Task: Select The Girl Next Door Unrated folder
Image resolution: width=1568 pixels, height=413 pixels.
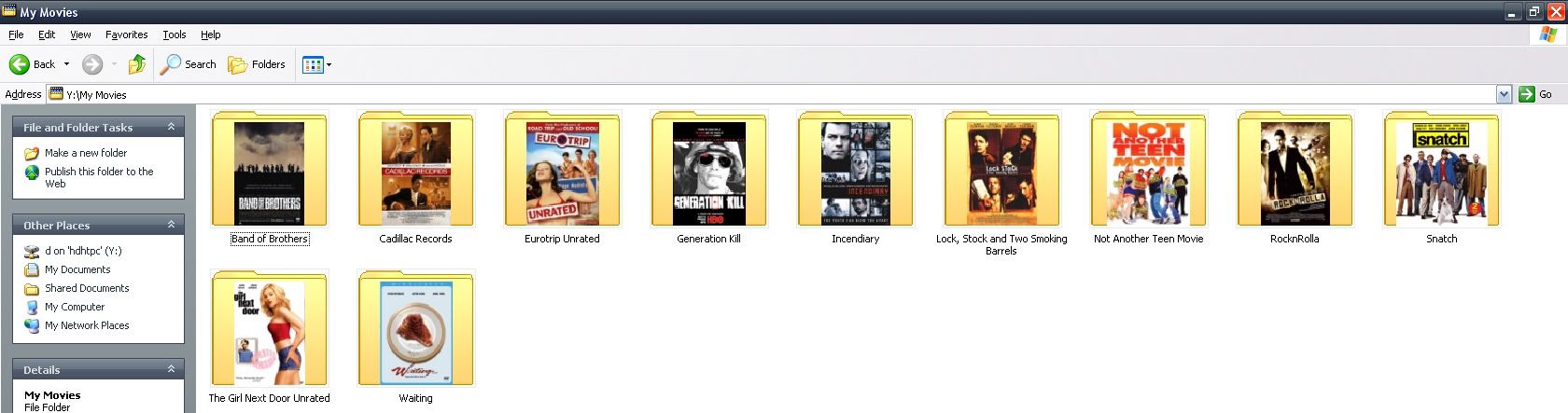Action: coord(269,328)
